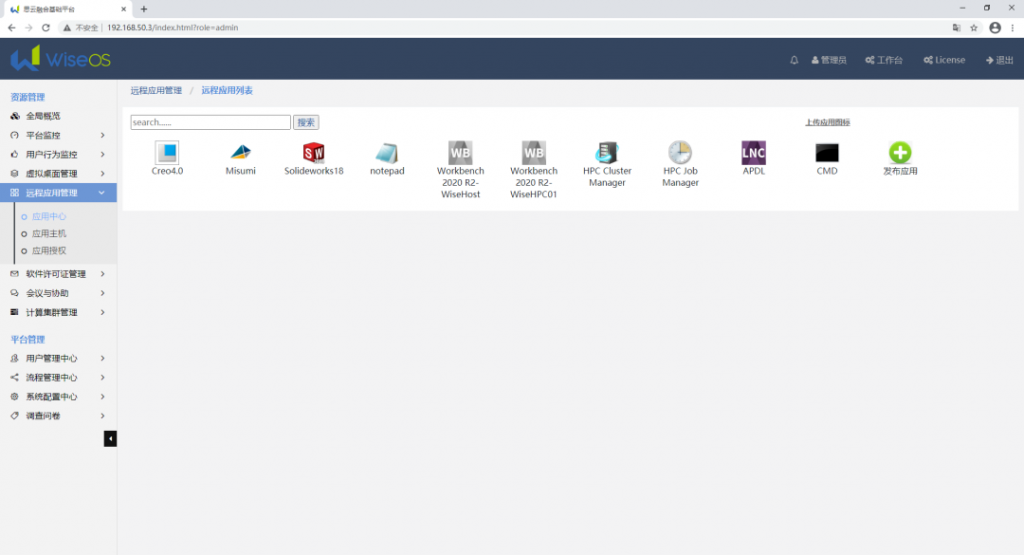
Task: Open the APDL application icon
Action: coord(753,153)
